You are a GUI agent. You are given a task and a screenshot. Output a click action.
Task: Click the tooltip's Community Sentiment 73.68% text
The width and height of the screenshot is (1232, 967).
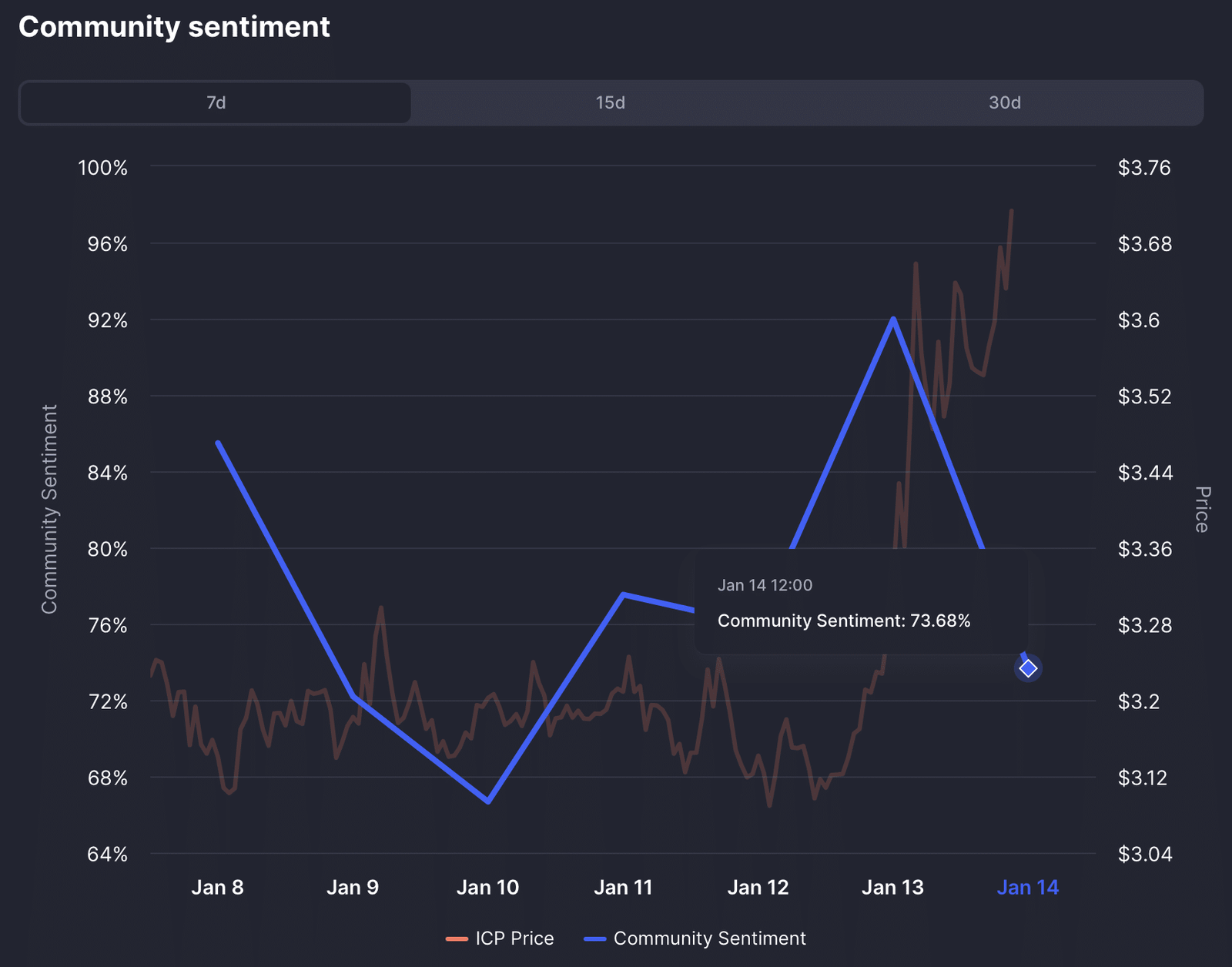[x=843, y=621]
